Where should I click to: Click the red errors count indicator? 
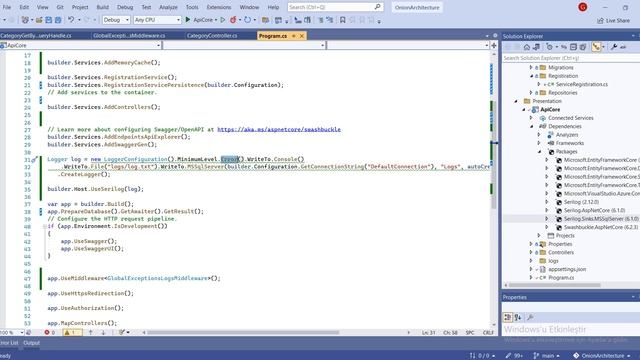[x=50, y=333]
